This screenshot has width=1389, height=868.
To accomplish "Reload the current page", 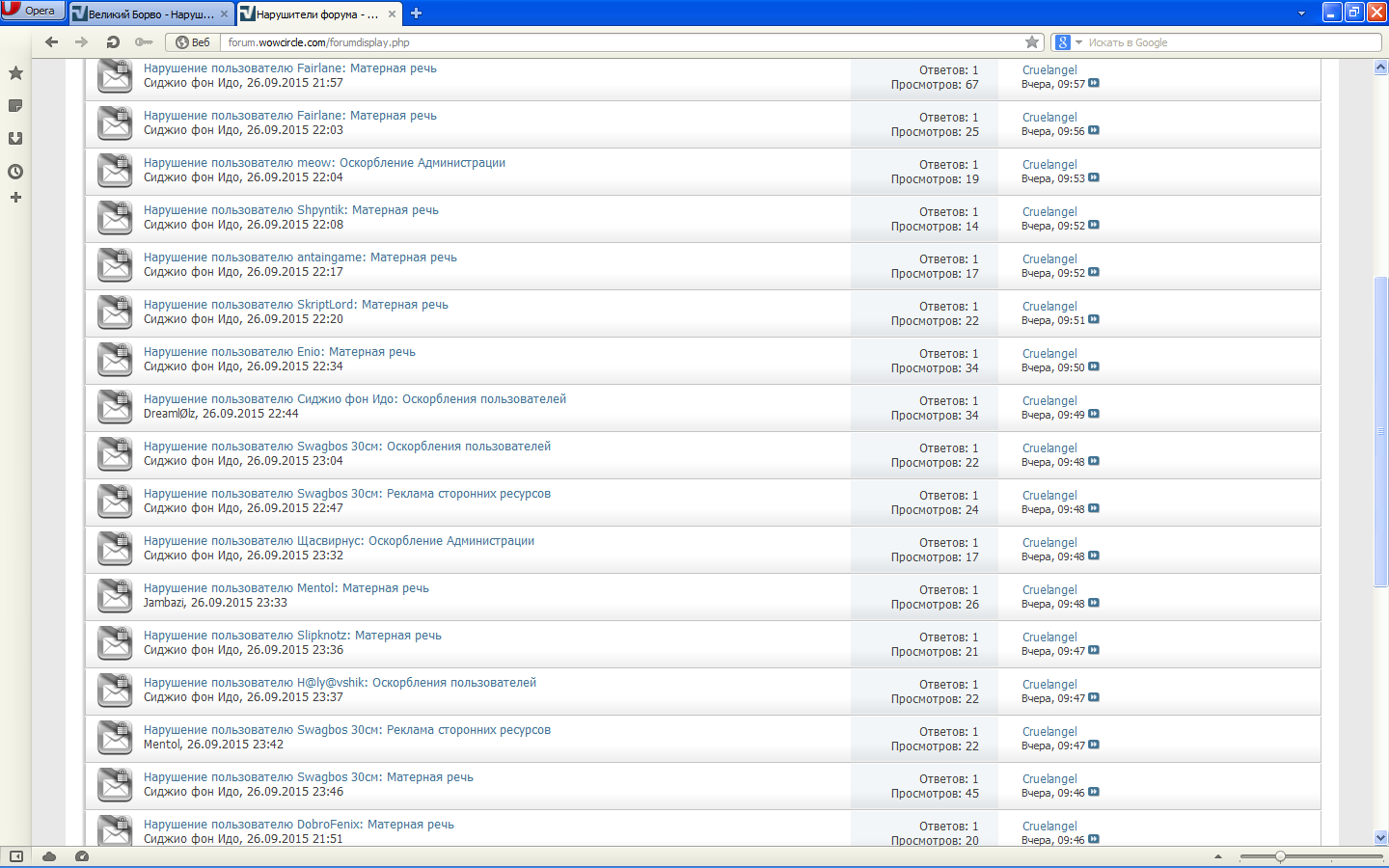I will click(113, 42).
